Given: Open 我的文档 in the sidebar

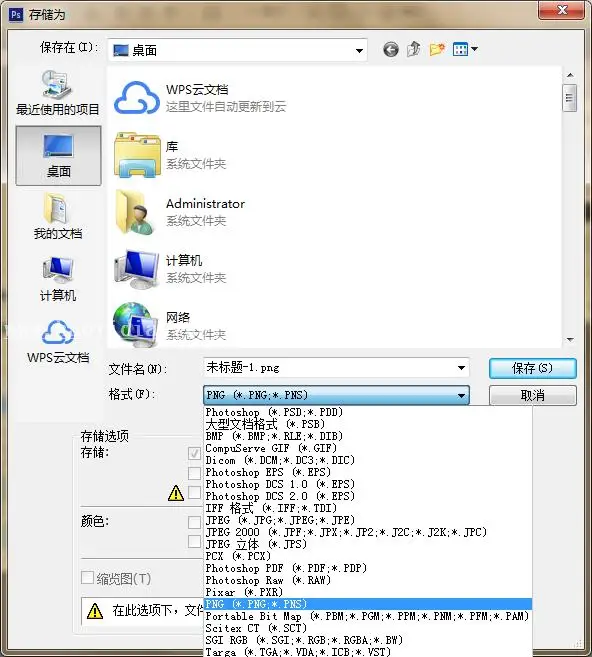Looking at the screenshot, I should click(x=58, y=217).
